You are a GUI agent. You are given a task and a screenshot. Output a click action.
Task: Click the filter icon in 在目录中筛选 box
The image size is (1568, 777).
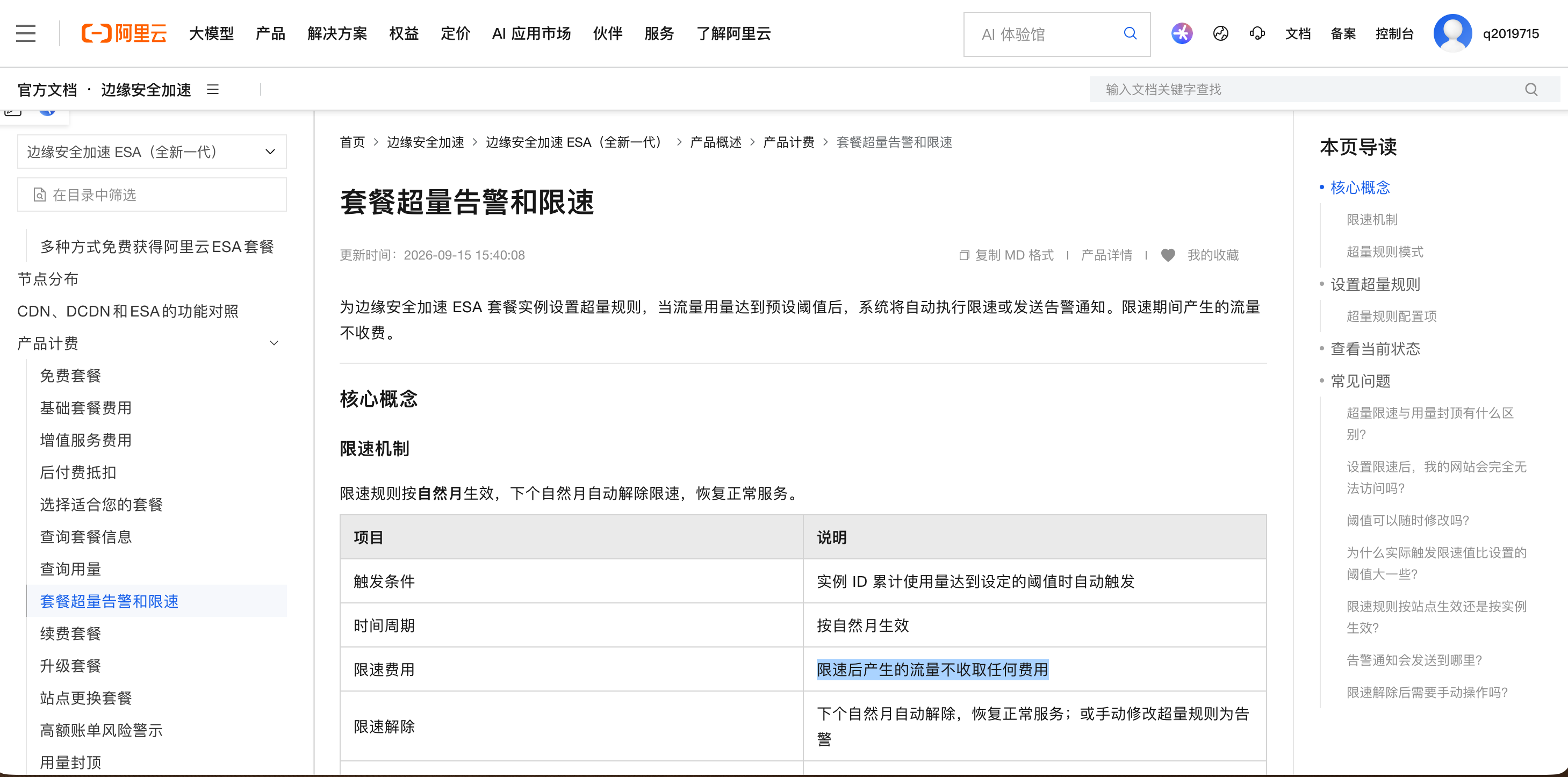point(40,195)
